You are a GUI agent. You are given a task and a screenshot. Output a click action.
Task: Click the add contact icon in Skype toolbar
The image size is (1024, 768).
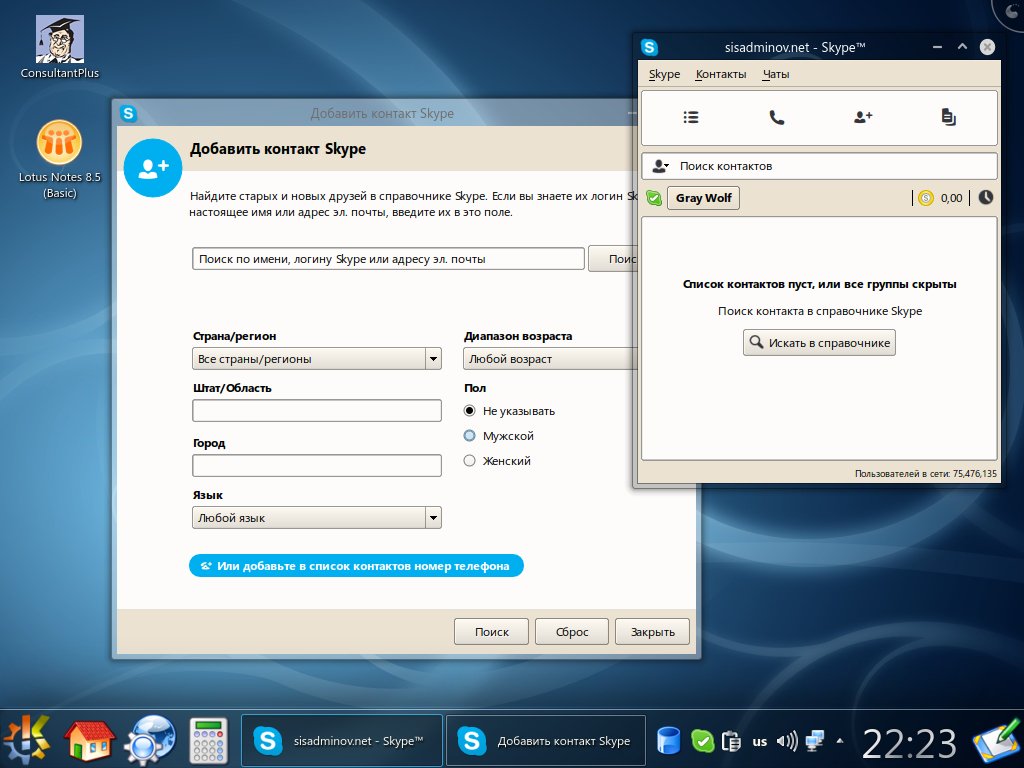coord(863,117)
